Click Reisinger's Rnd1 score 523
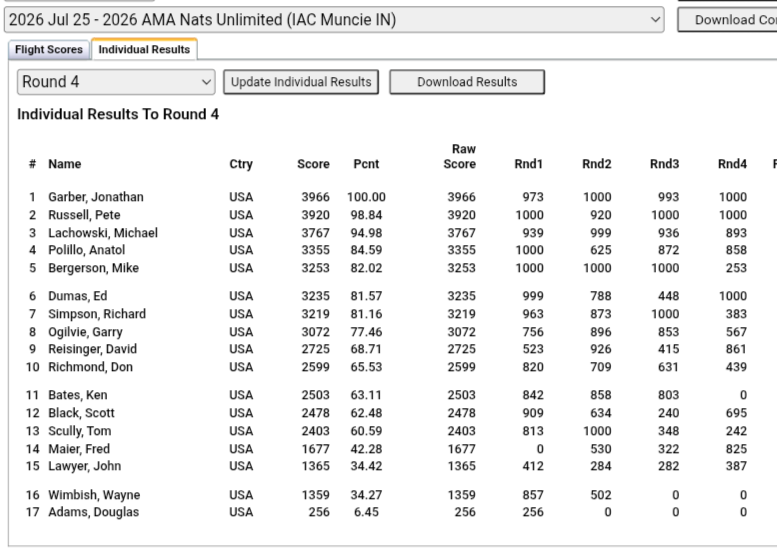Image resolution: width=777 pixels, height=548 pixels. point(533,349)
